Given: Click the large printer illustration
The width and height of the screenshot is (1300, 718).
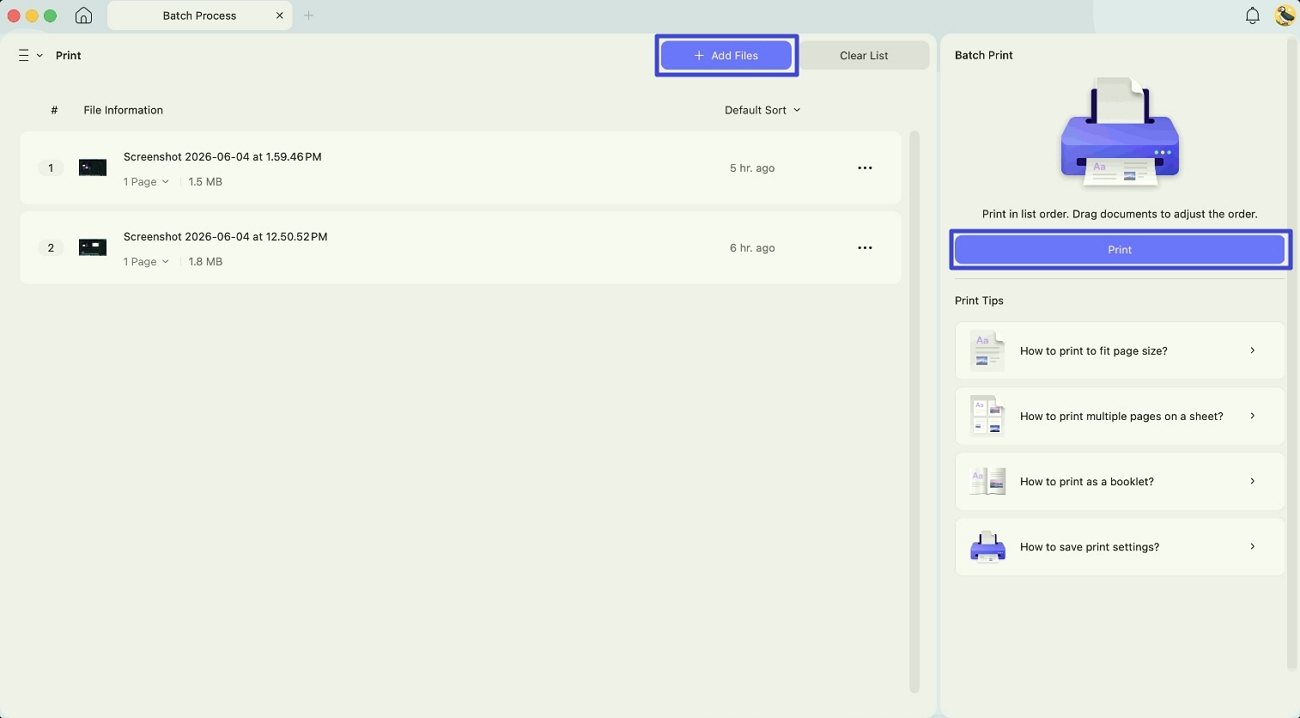Looking at the screenshot, I should (x=1120, y=131).
